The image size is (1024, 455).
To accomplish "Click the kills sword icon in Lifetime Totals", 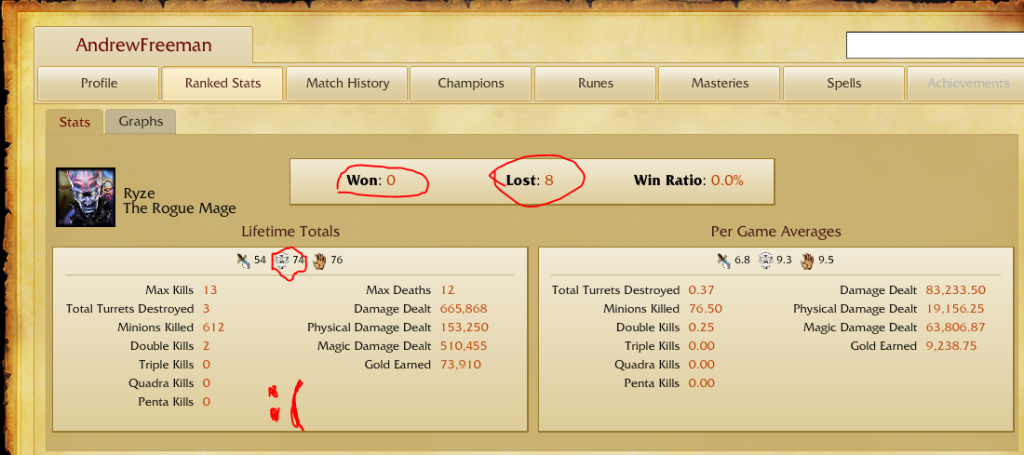I will tap(244, 260).
